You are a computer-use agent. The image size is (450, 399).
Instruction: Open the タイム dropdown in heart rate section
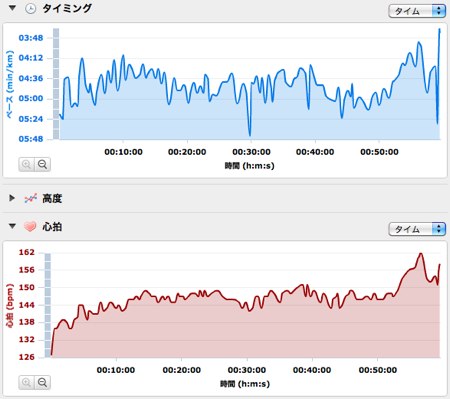tap(417, 229)
